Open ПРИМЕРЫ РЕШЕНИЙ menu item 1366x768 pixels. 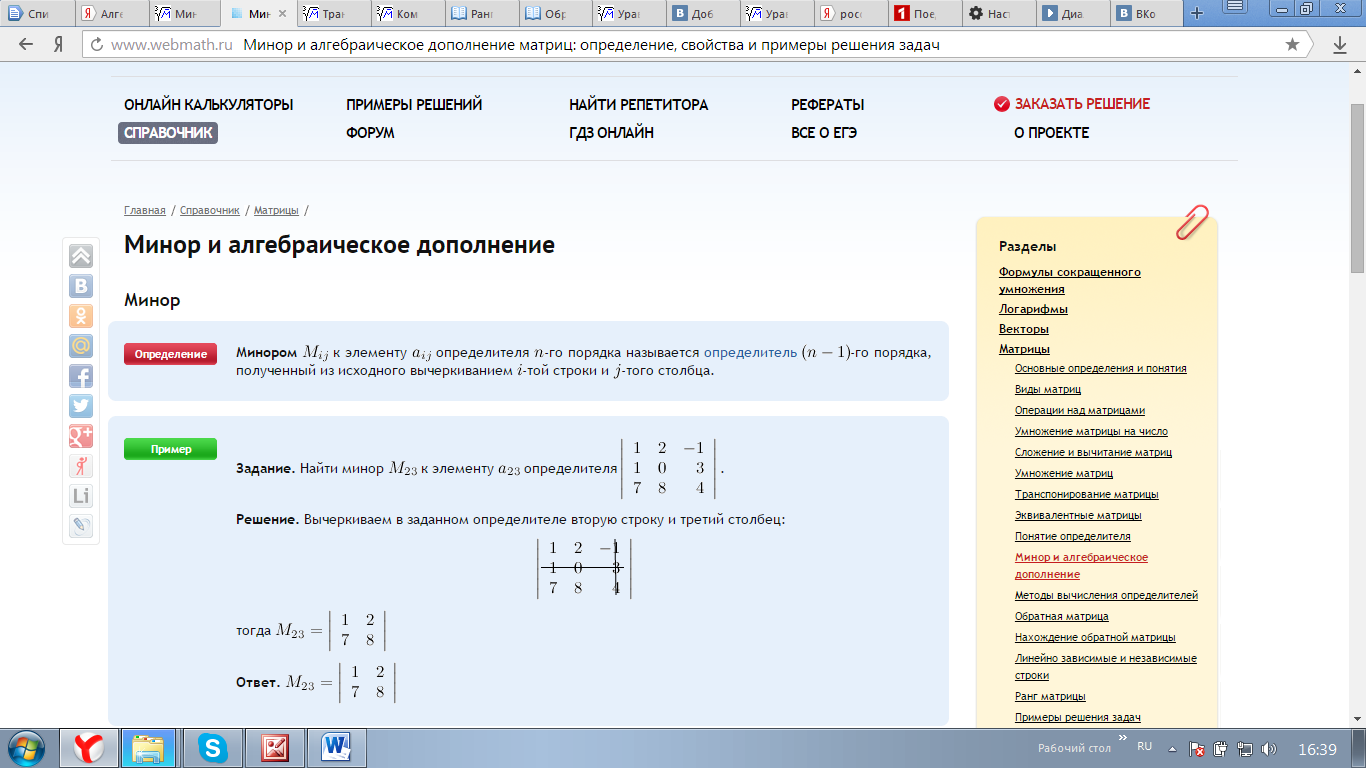[414, 104]
